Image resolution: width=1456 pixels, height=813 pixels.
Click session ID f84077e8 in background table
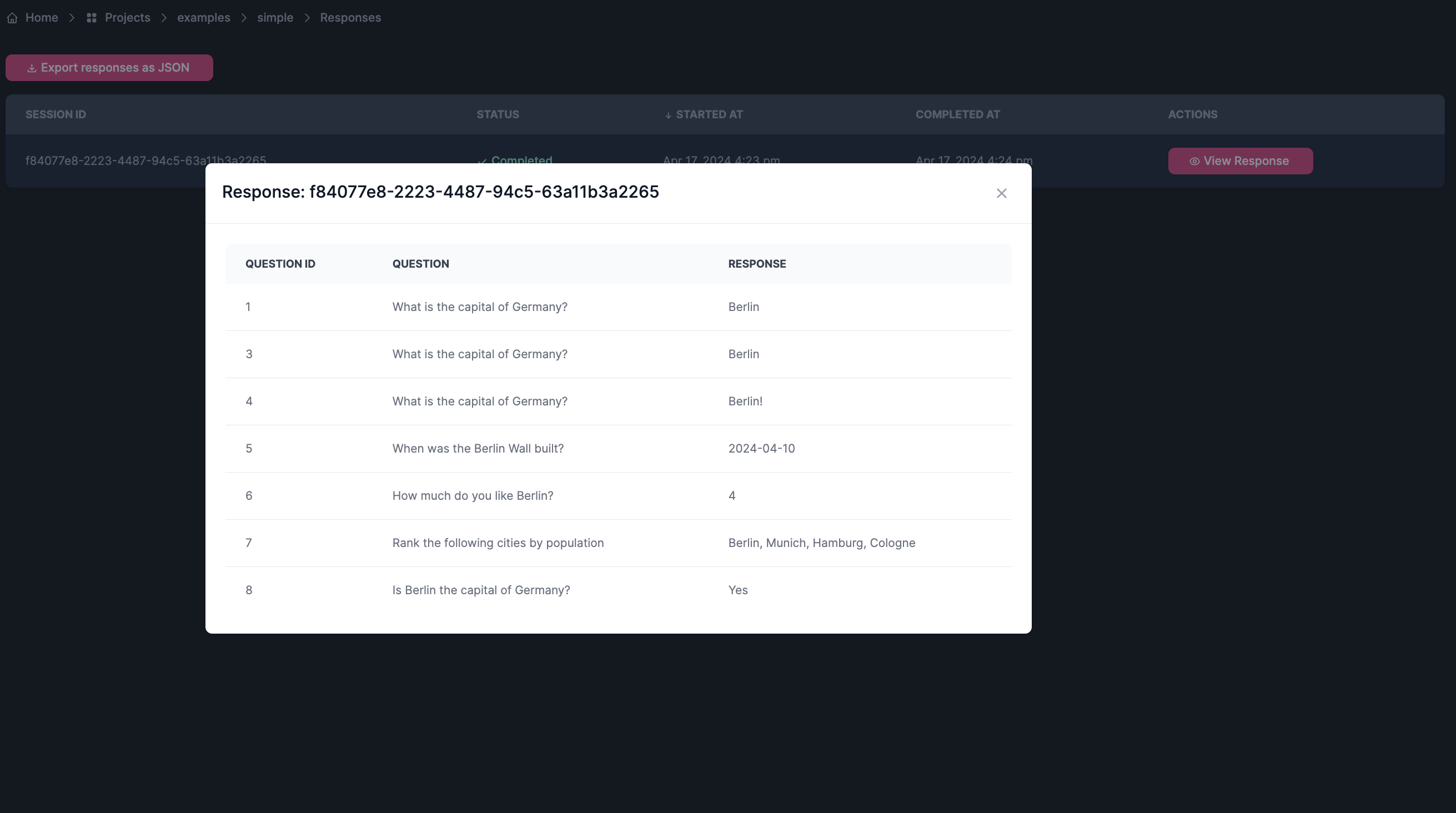pyautogui.click(x=146, y=159)
